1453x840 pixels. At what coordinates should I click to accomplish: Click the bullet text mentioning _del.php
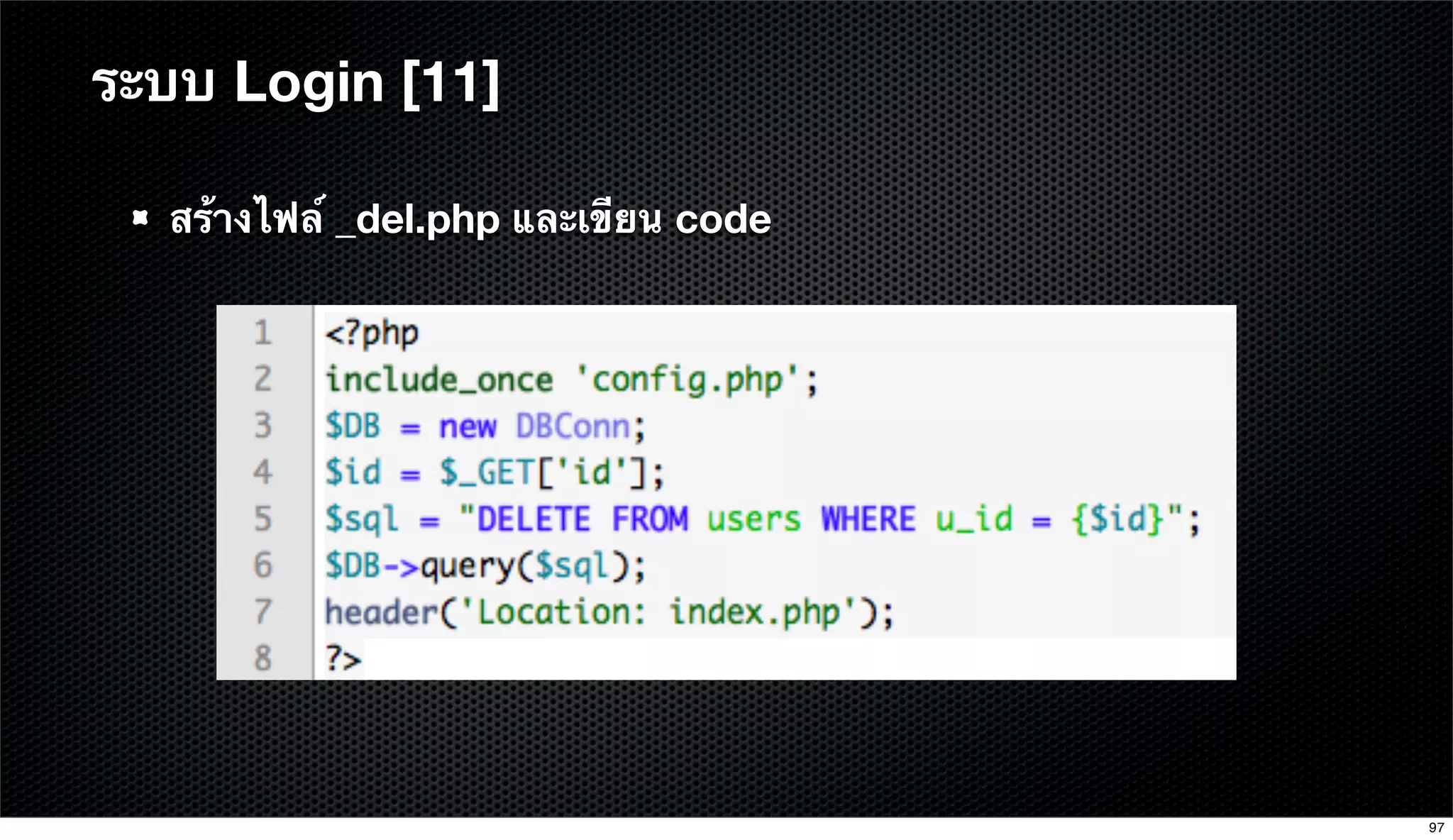click(x=470, y=218)
